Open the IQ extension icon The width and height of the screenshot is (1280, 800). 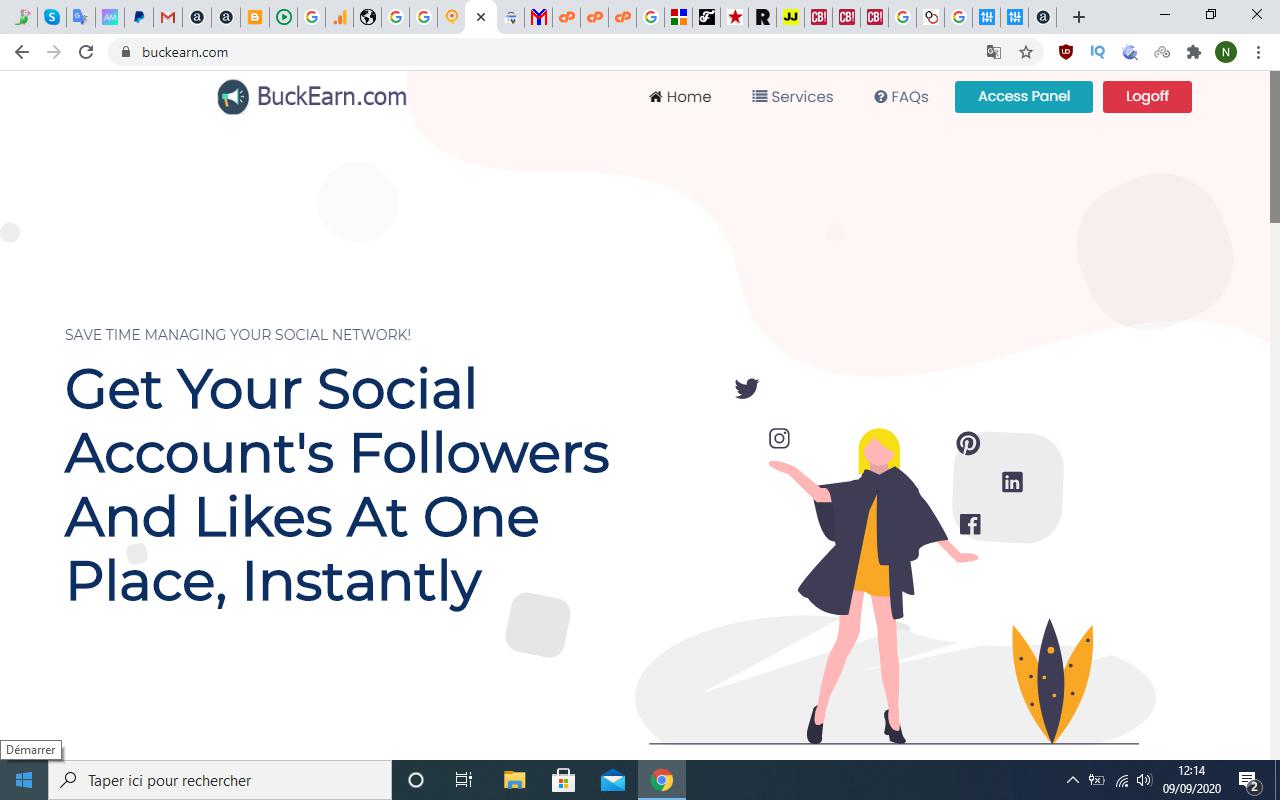1098,52
